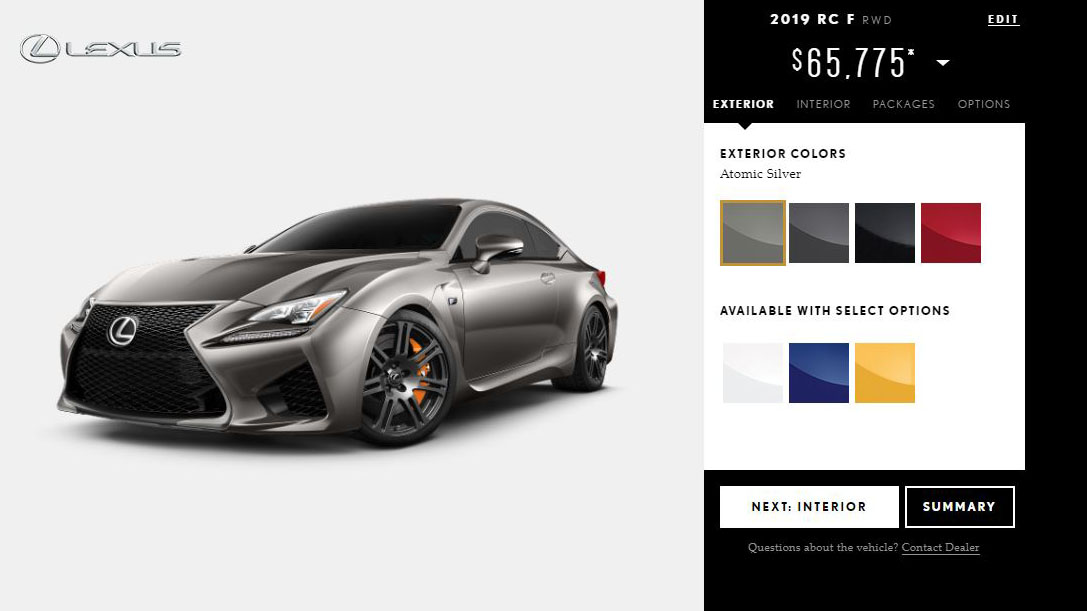This screenshot has height=611, width=1087.
Task: Pick the blue exterior color swatch
Action: tap(819, 373)
